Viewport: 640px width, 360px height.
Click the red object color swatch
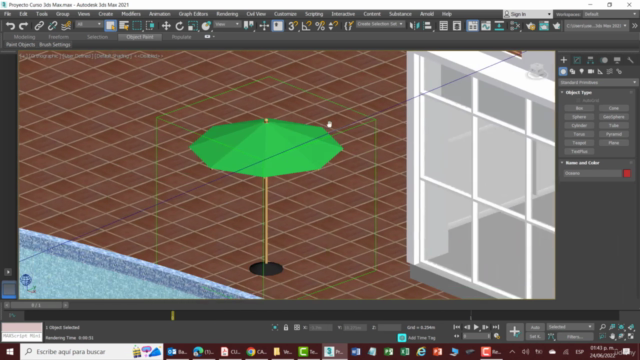pyautogui.click(x=627, y=173)
